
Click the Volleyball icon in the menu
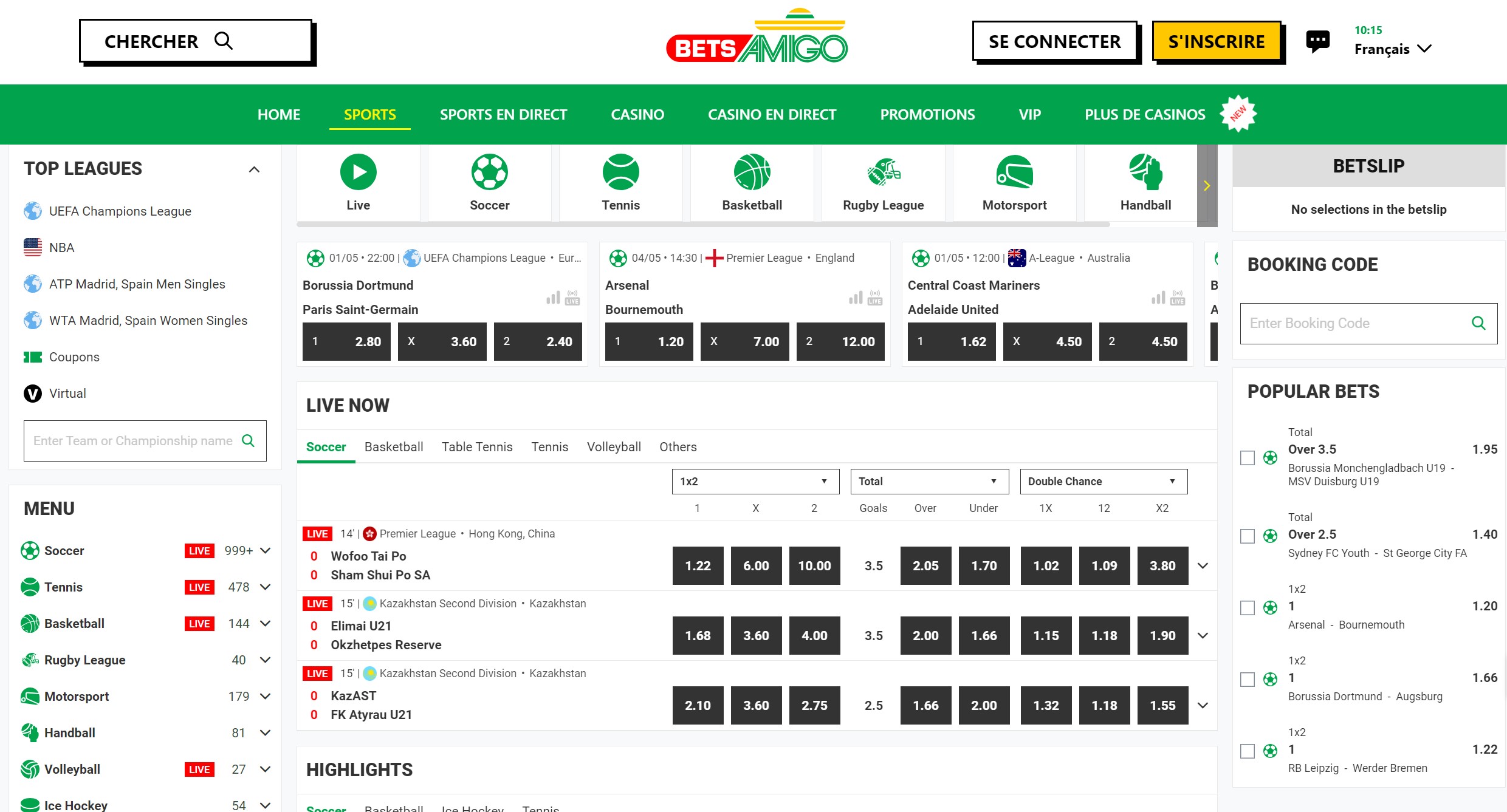(x=30, y=769)
